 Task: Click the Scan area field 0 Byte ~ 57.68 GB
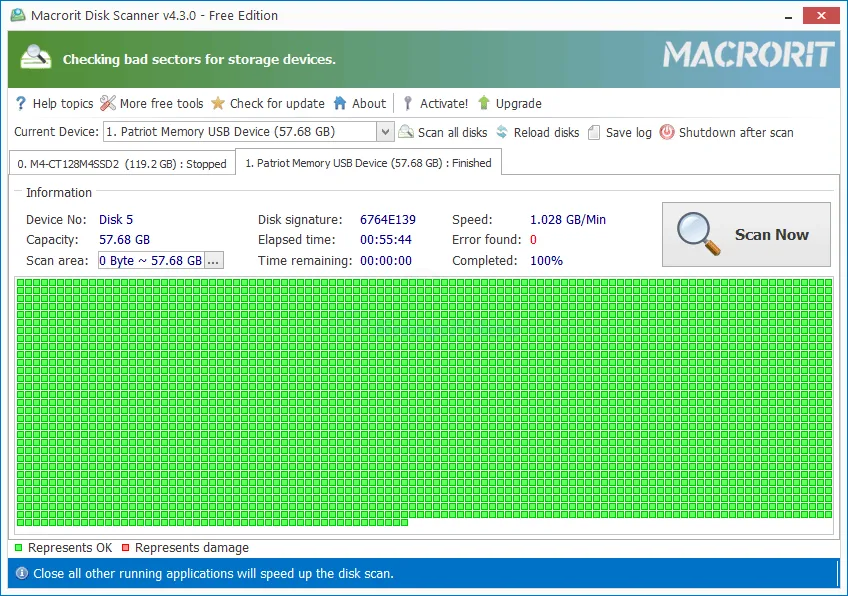151,261
